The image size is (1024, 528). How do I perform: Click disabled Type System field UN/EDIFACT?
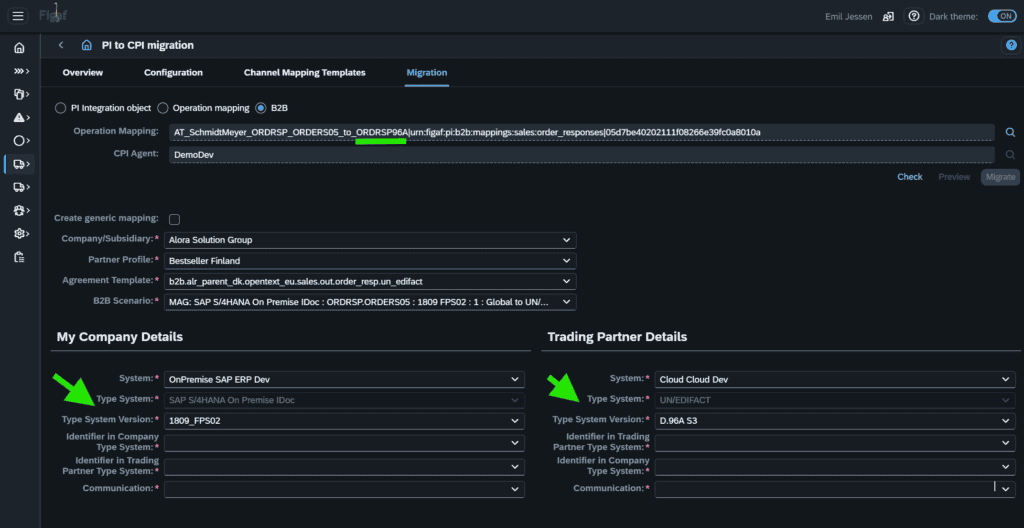coord(835,400)
